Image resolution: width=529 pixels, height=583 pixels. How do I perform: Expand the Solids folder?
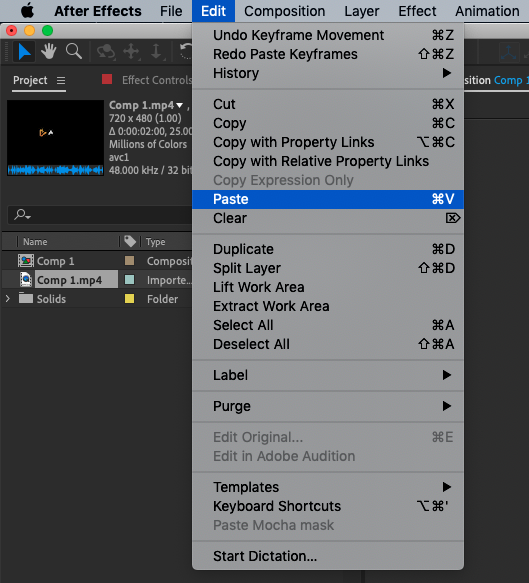(x=7, y=299)
